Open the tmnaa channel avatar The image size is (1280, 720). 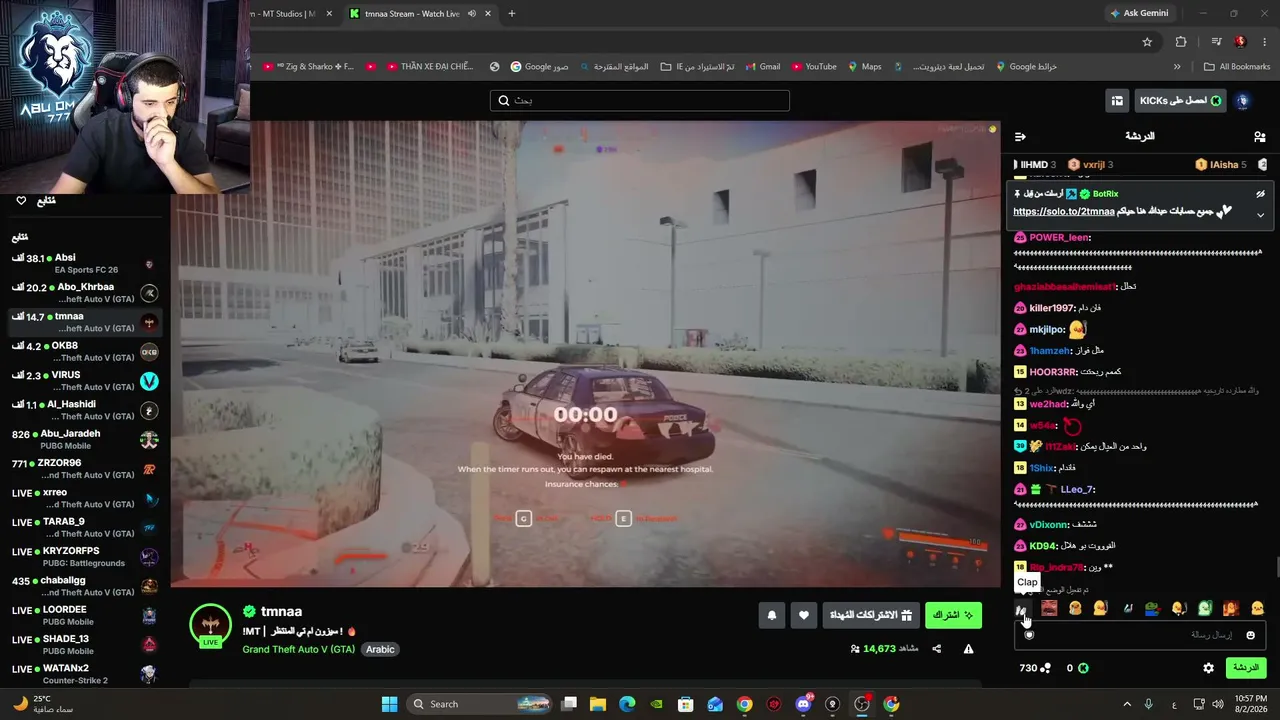click(210, 625)
